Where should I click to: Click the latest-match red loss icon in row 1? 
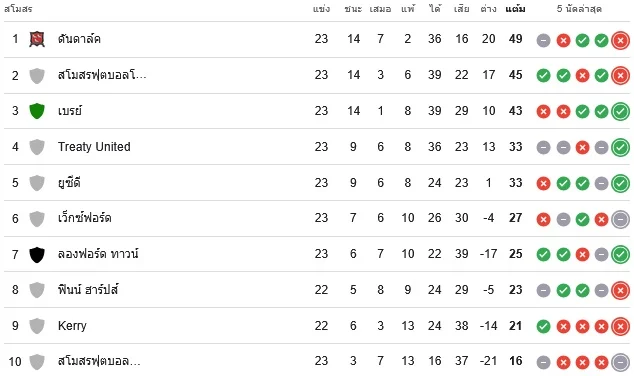point(620,40)
